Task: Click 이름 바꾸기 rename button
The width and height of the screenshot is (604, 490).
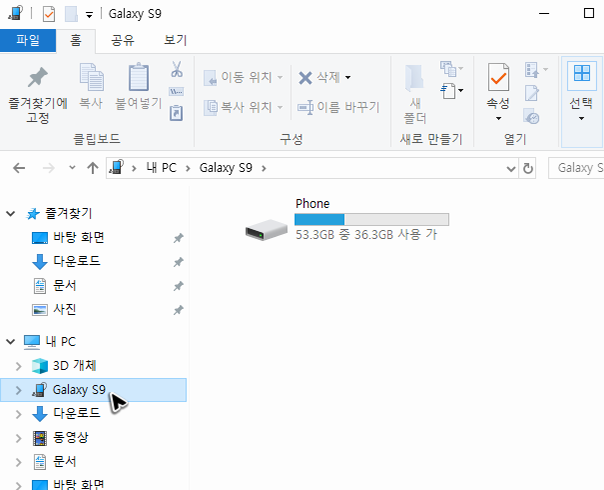Action: coord(339,107)
